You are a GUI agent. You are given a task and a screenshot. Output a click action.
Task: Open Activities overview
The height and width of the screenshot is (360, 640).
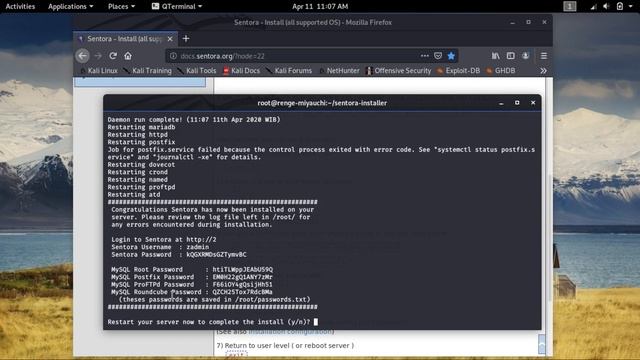(20, 6)
